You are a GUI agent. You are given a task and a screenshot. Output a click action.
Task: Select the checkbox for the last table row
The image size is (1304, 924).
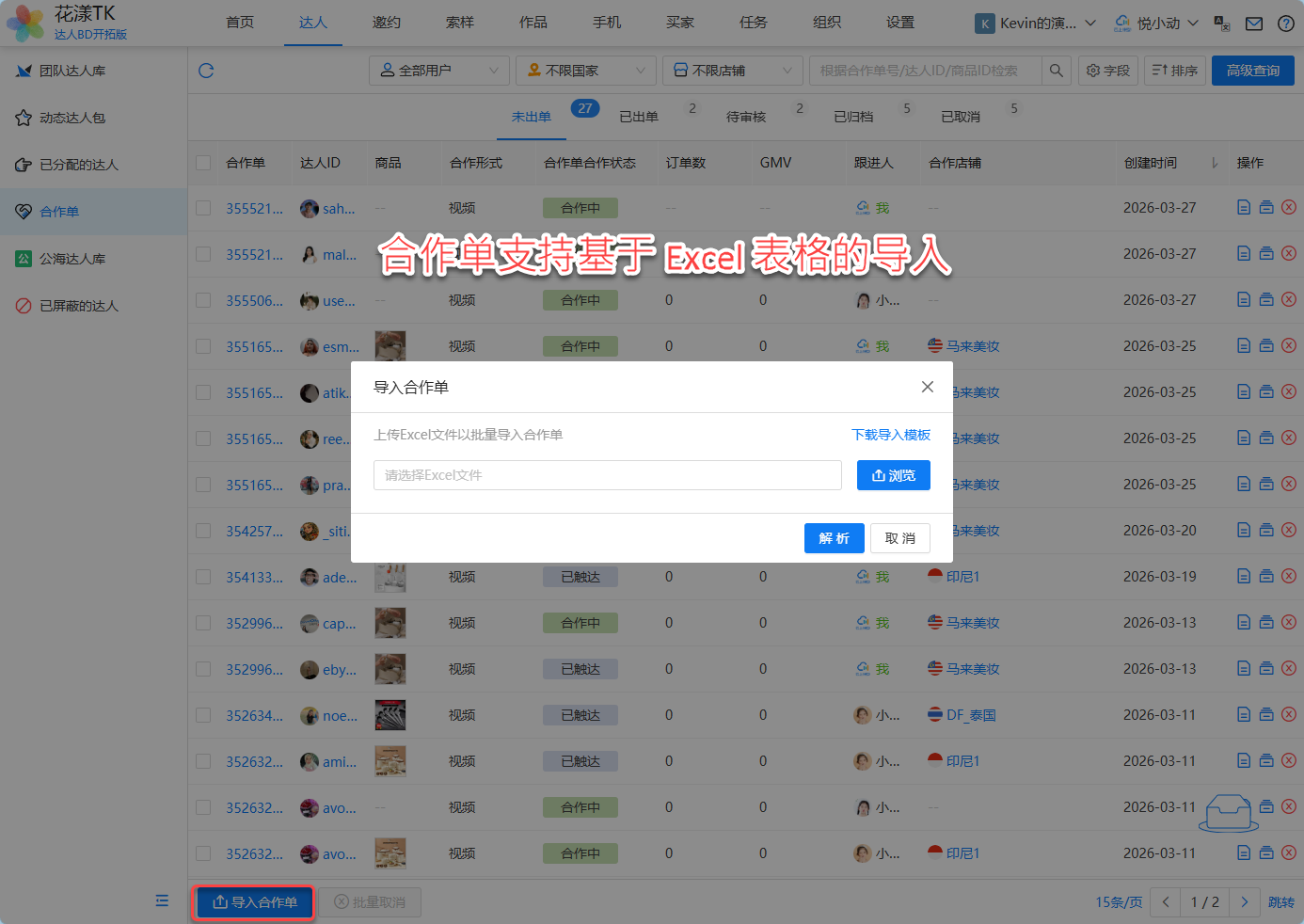(203, 853)
